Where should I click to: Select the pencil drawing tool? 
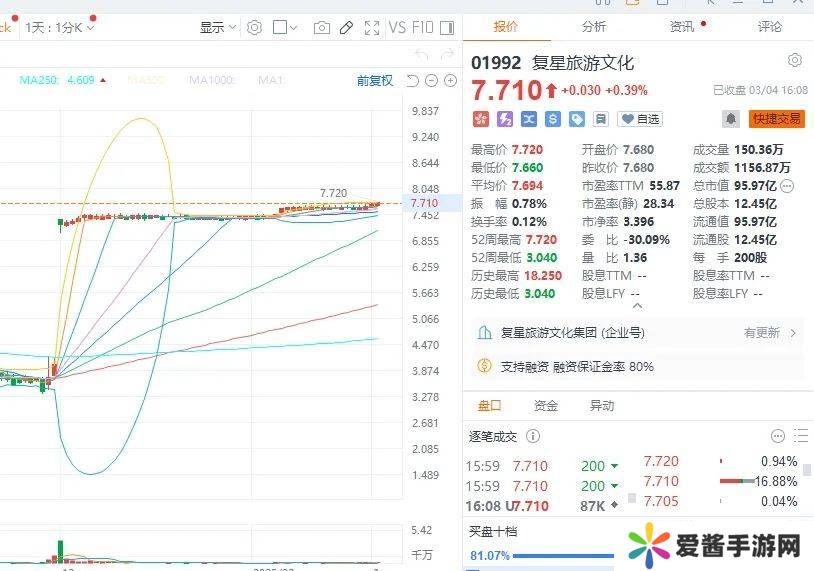346,28
